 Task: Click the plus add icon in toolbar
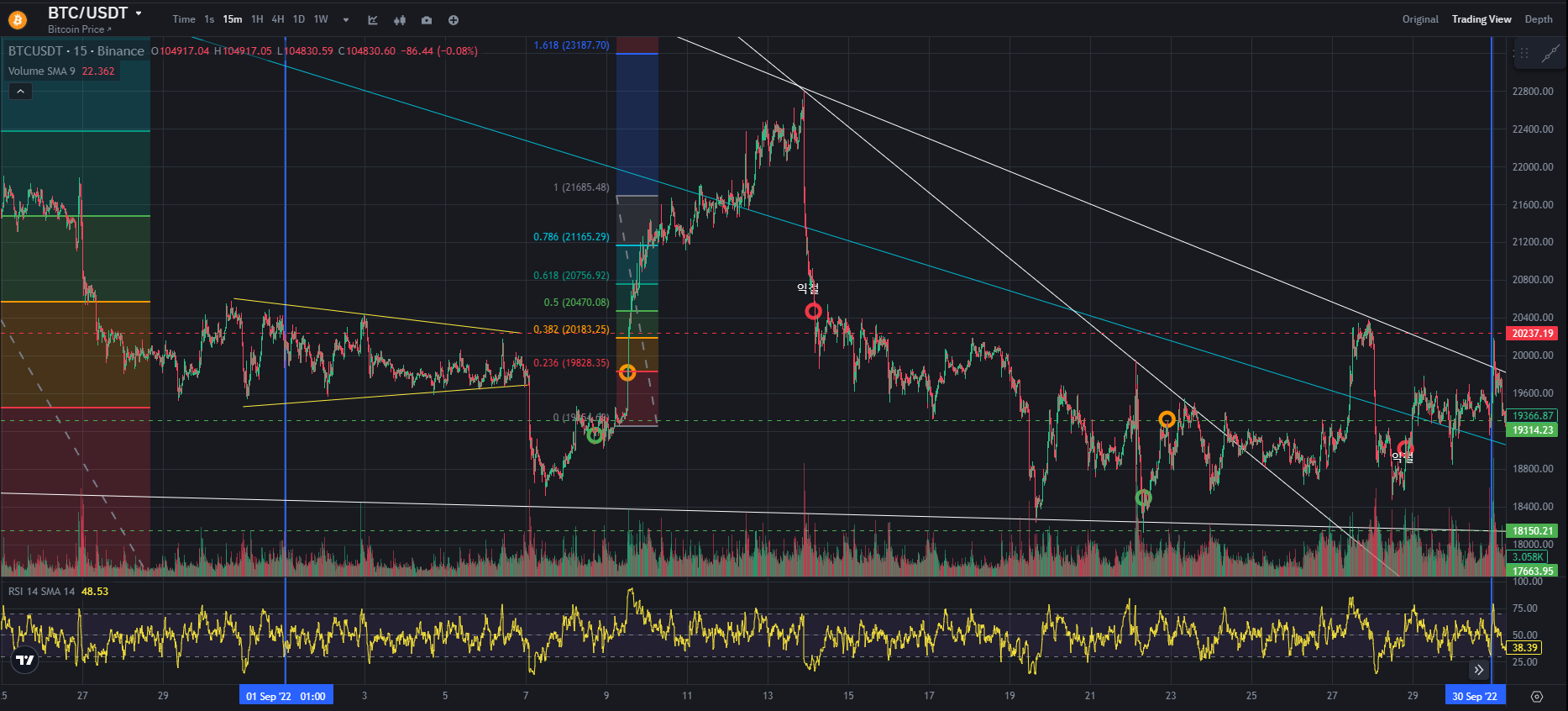(454, 20)
